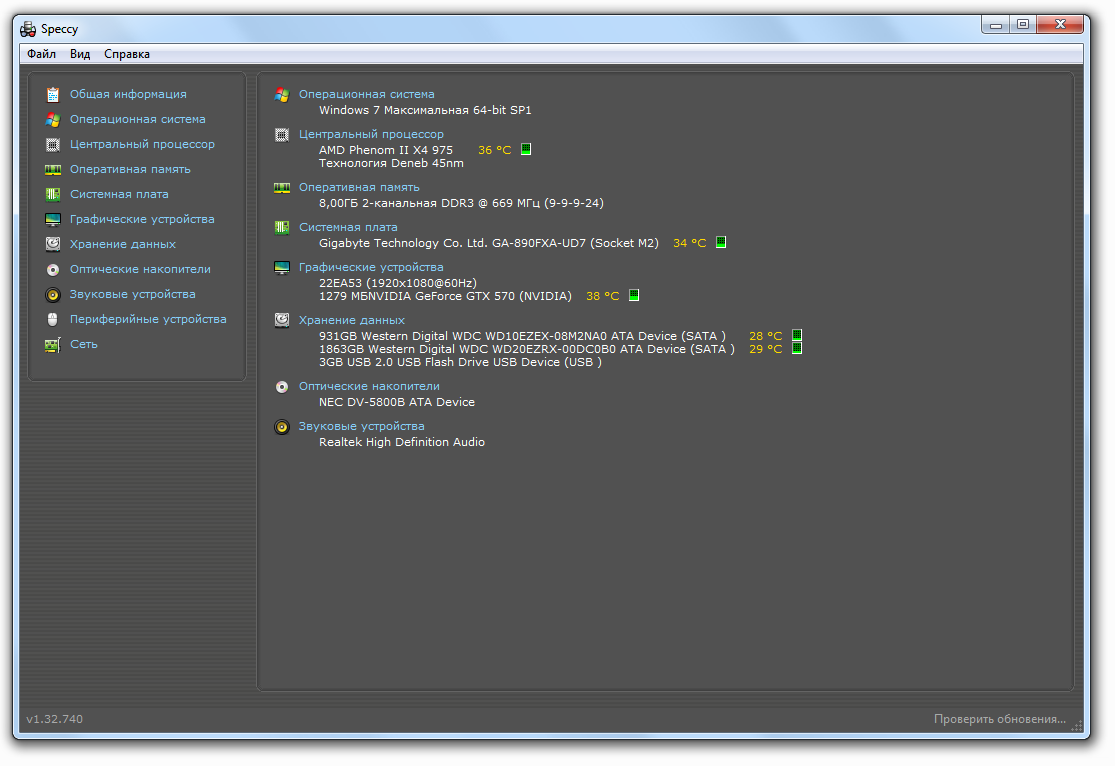Open the Вид menu
Screen dimensions: 1115x766
coord(80,54)
